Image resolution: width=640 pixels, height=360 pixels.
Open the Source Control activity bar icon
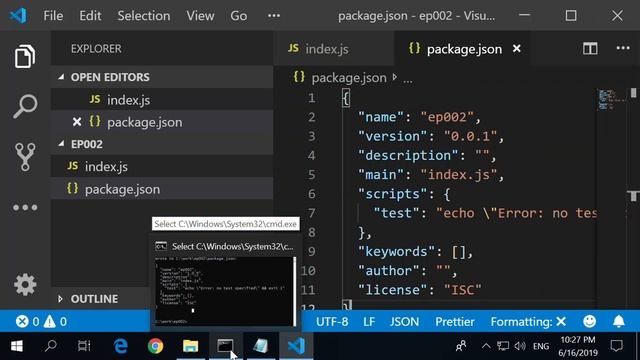tap(25, 157)
